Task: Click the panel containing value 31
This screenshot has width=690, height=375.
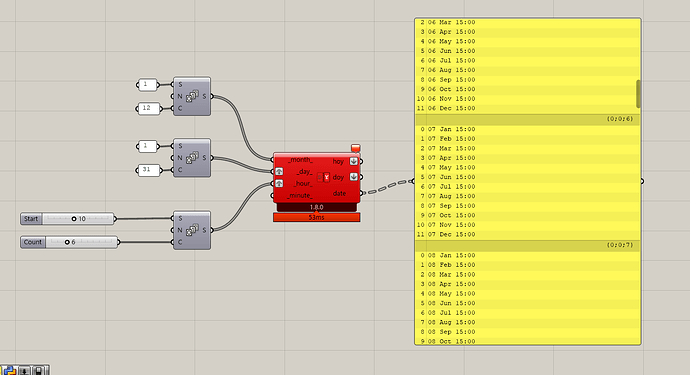Action: click(149, 170)
